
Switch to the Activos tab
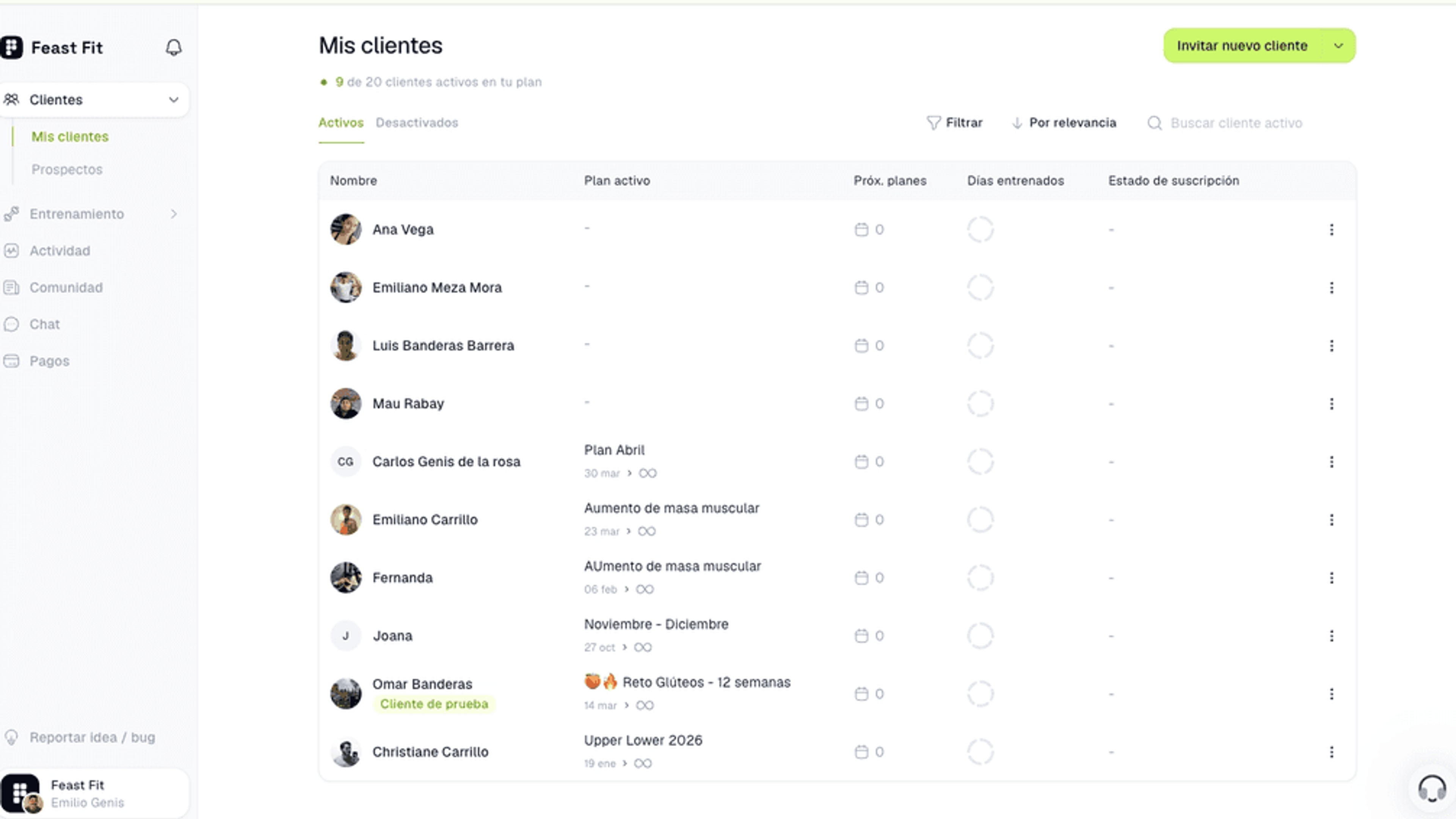(341, 122)
